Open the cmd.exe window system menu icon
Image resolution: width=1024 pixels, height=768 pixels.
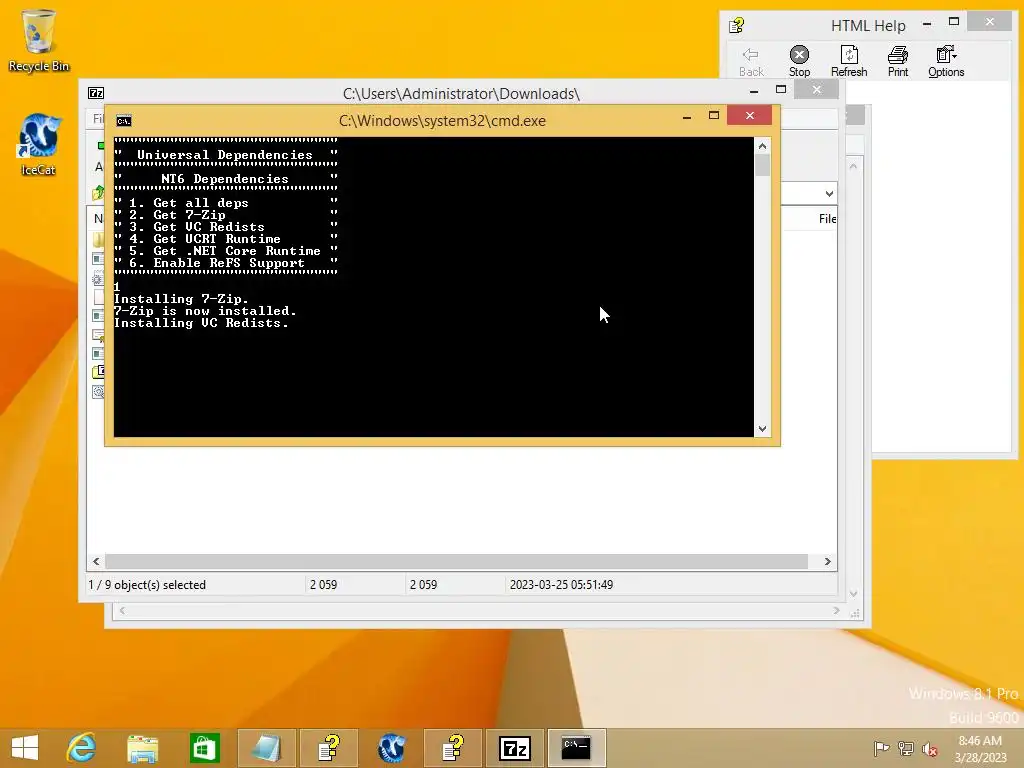point(123,121)
